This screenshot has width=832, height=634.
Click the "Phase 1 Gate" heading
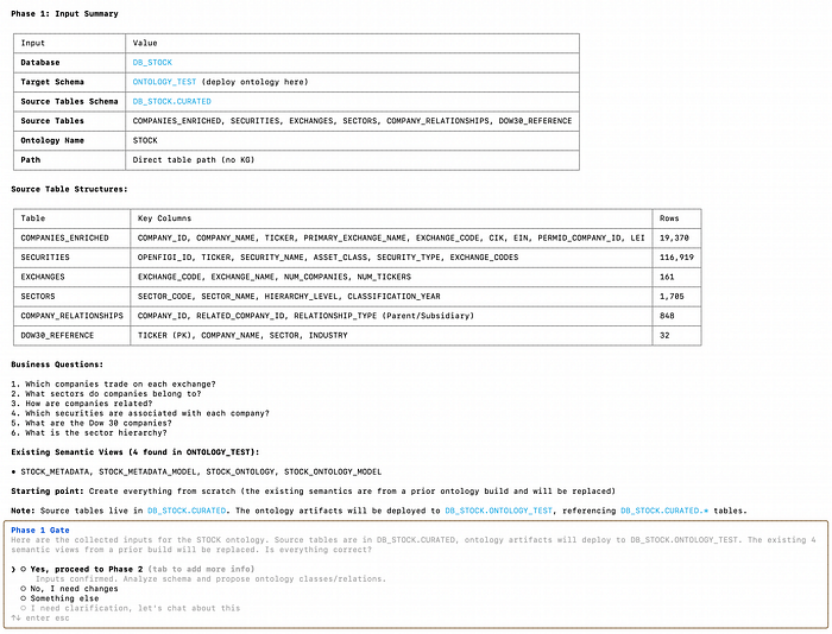click(x=38, y=530)
